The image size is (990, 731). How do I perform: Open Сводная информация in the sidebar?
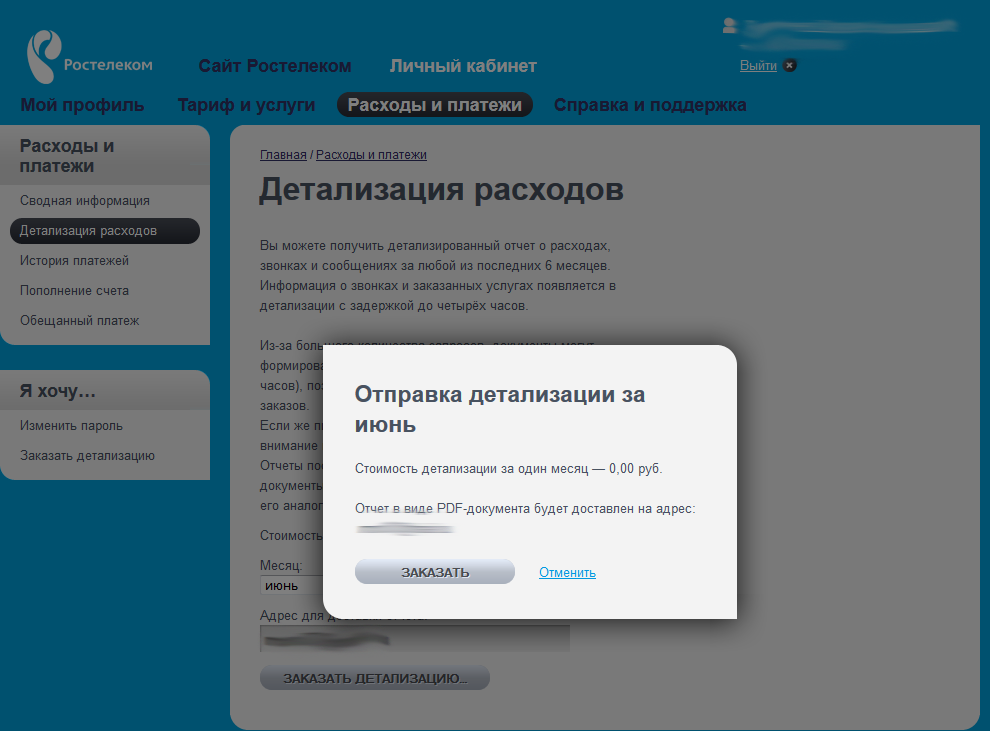coord(83,200)
